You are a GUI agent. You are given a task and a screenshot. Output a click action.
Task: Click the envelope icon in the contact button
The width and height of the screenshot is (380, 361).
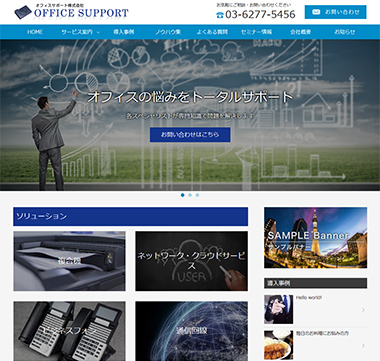(316, 12)
